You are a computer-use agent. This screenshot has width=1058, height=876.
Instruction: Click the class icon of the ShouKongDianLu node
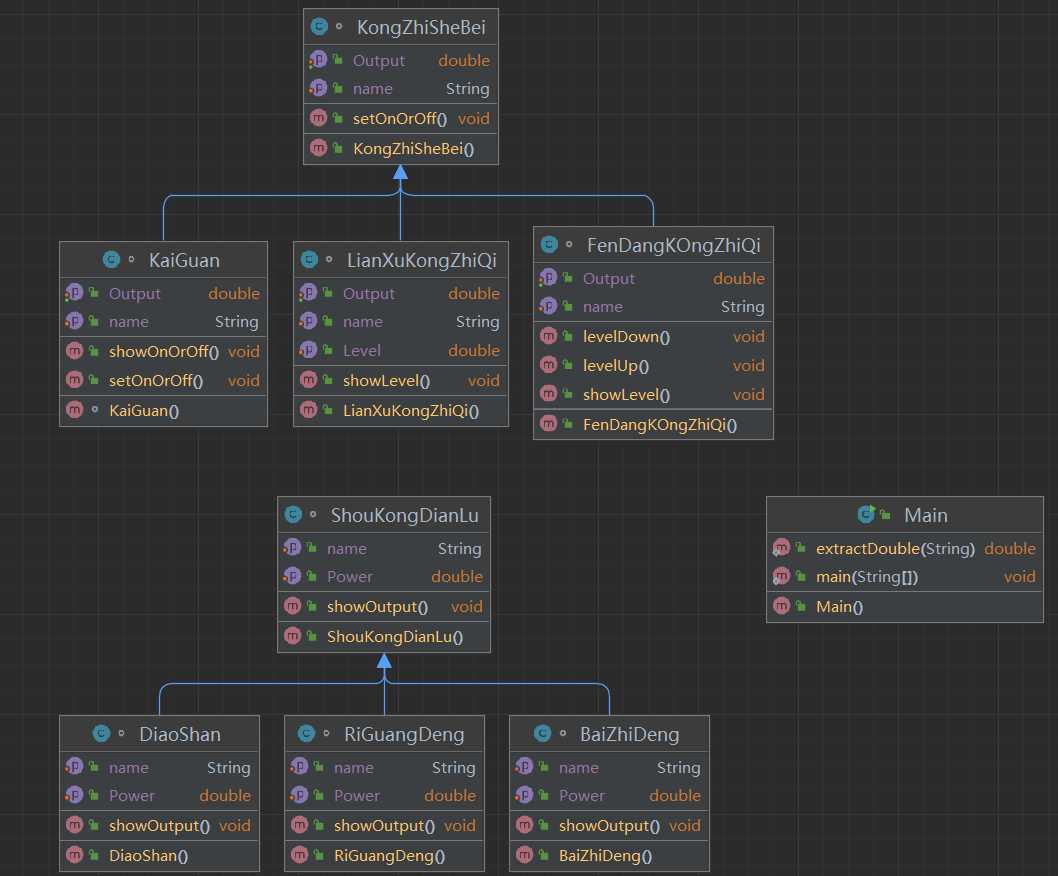(293, 514)
